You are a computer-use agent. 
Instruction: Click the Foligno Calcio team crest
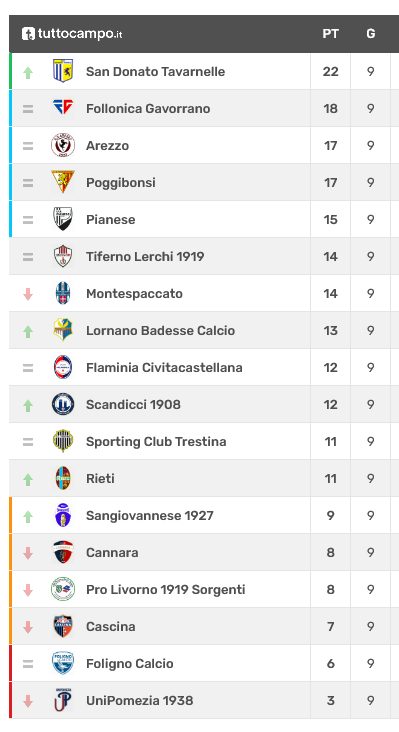pos(63,663)
